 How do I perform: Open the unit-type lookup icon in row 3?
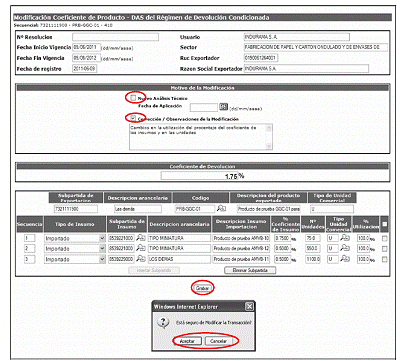[x=345, y=259]
